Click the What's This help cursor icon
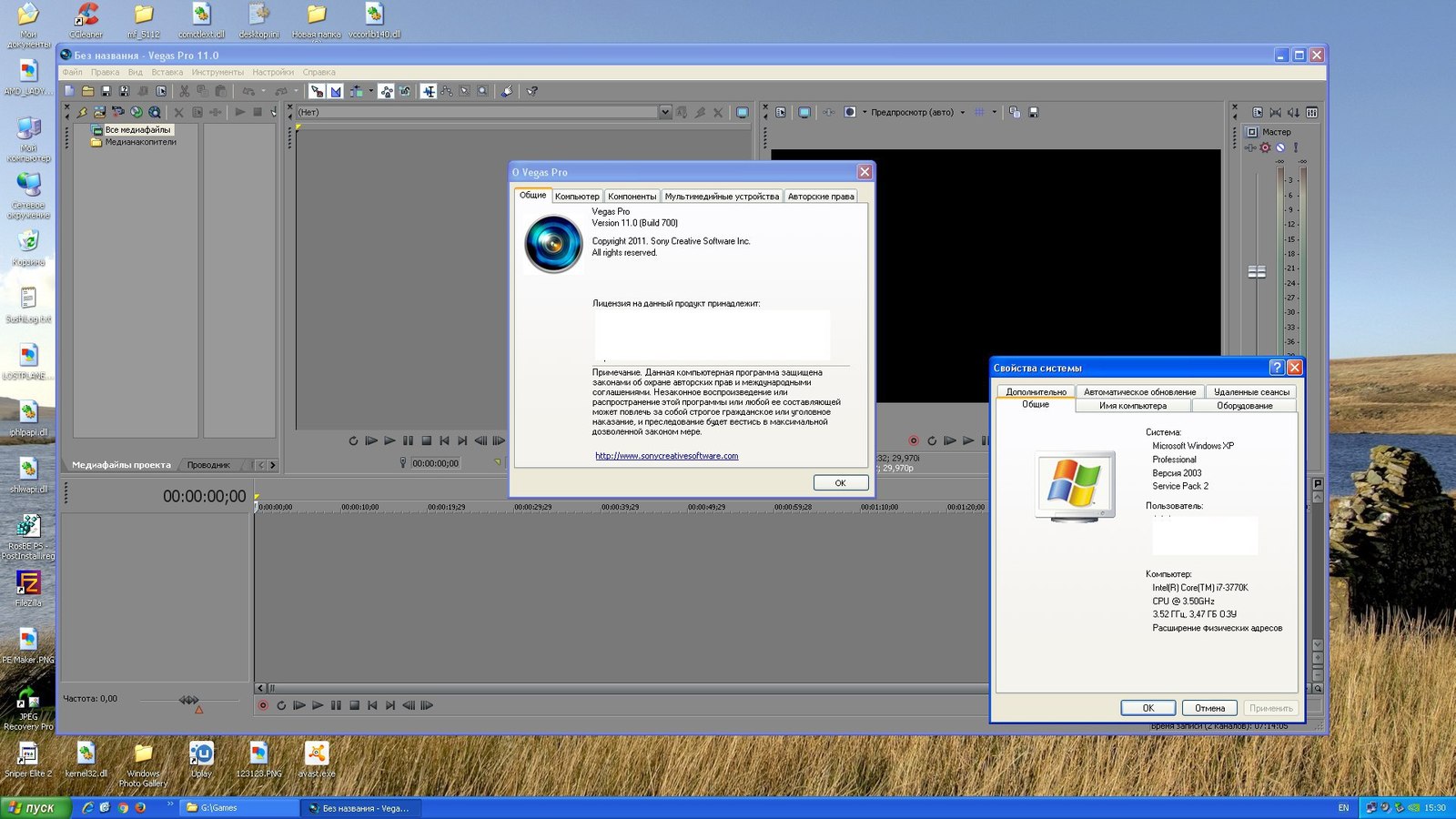Viewport: 1456px width, 819px height. click(532, 91)
